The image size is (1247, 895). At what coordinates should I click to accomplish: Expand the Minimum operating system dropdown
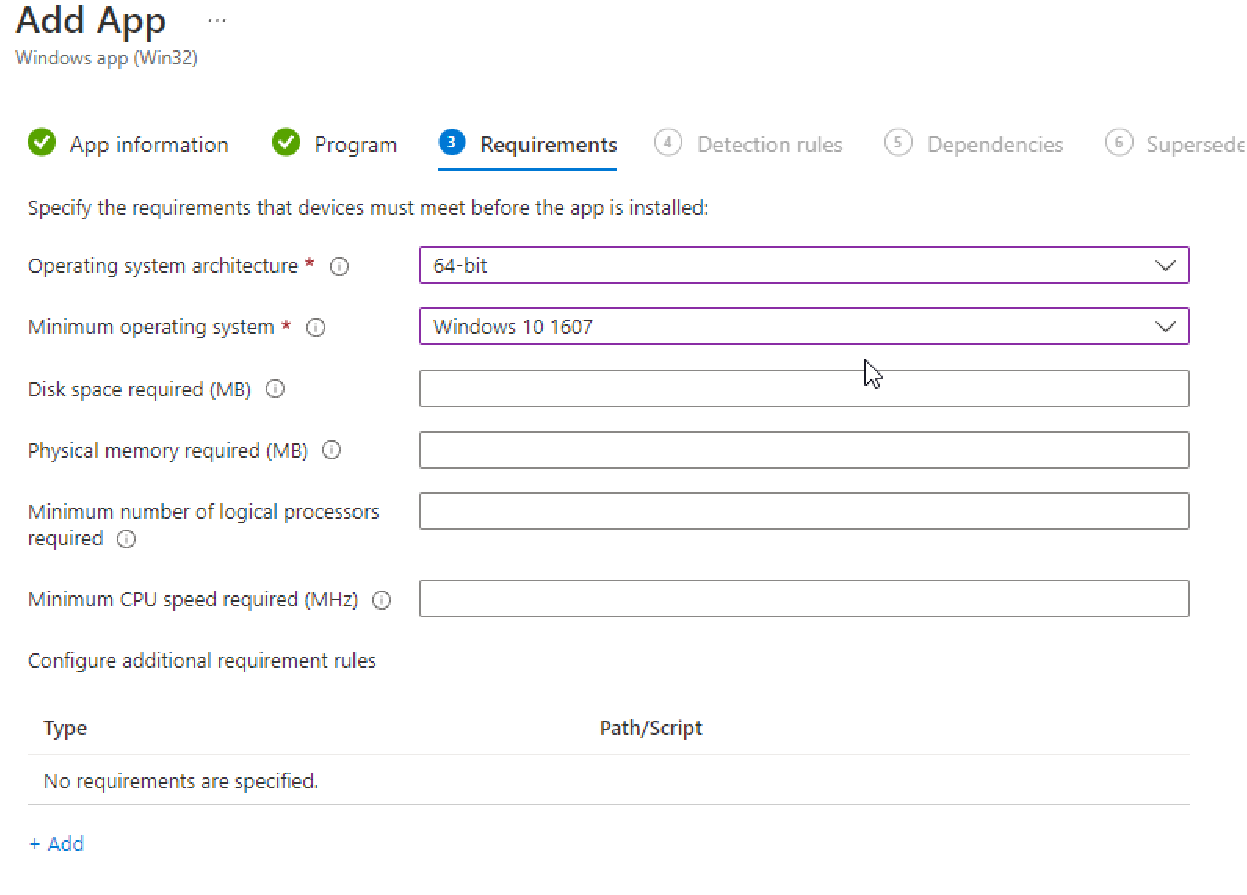[1165, 326]
